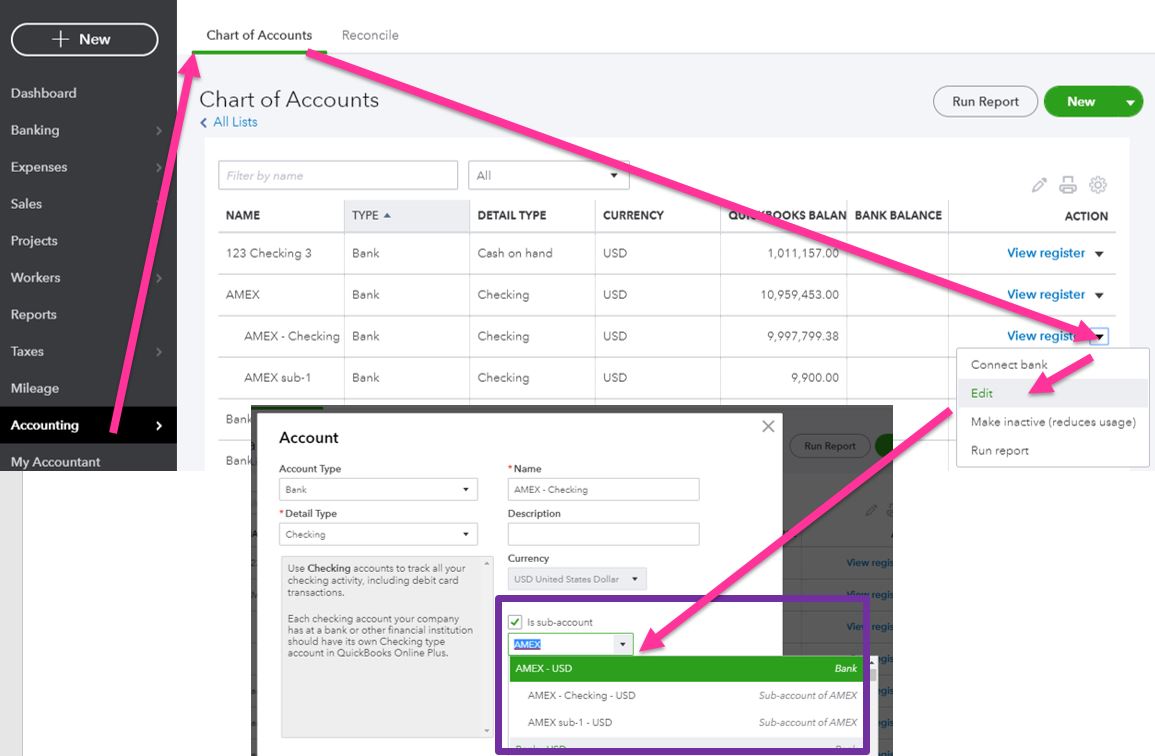Viewport: 1155px width, 756px height.
Task: Open the Account Type dropdown in the dialog
Action: (x=378, y=489)
